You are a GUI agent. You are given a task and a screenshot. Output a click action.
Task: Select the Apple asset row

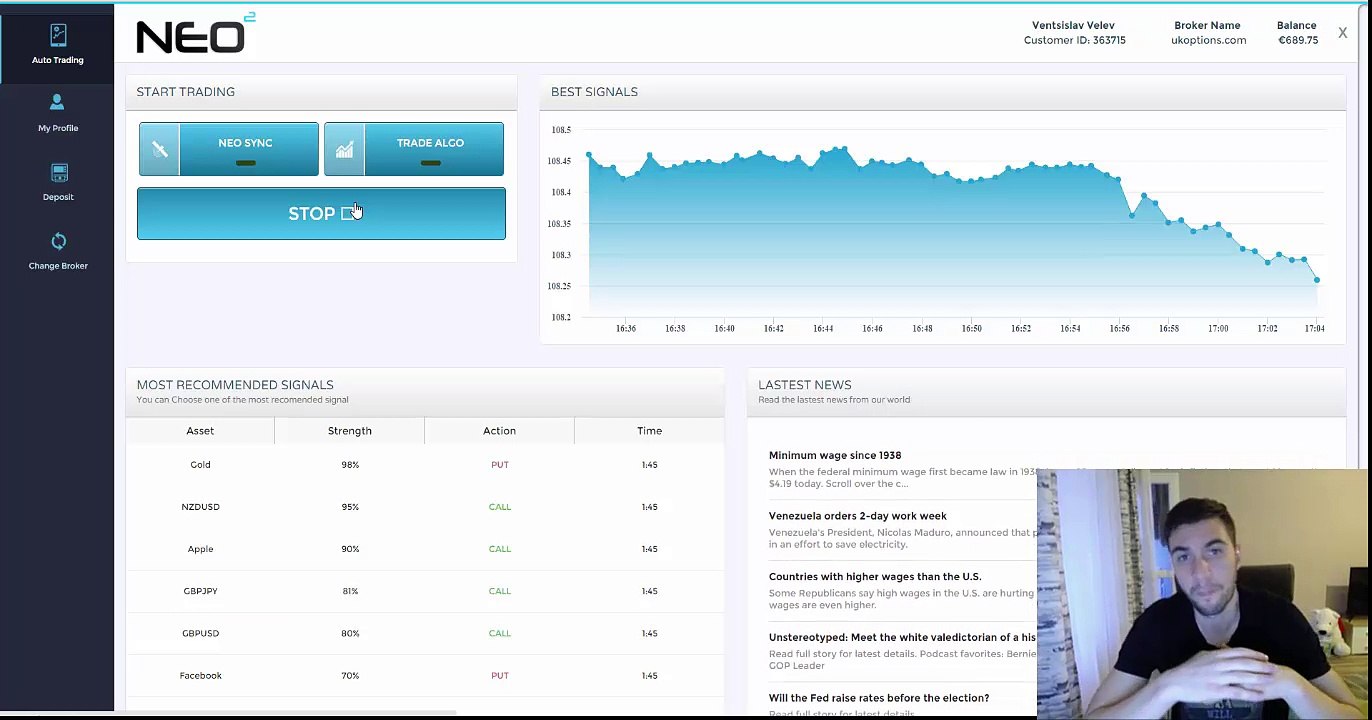click(425, 549)
